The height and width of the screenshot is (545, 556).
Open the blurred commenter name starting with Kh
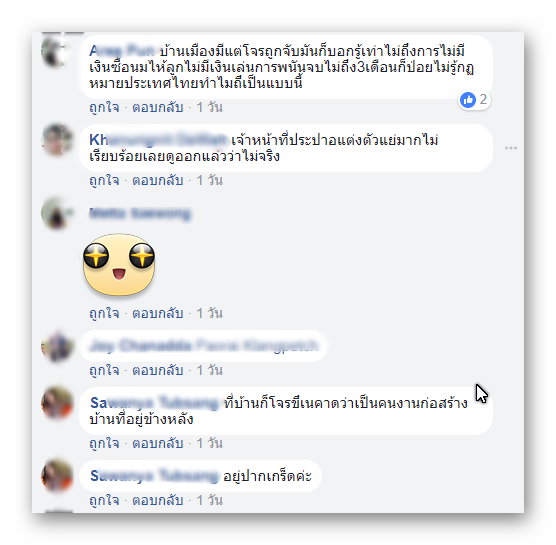[158, 140]
